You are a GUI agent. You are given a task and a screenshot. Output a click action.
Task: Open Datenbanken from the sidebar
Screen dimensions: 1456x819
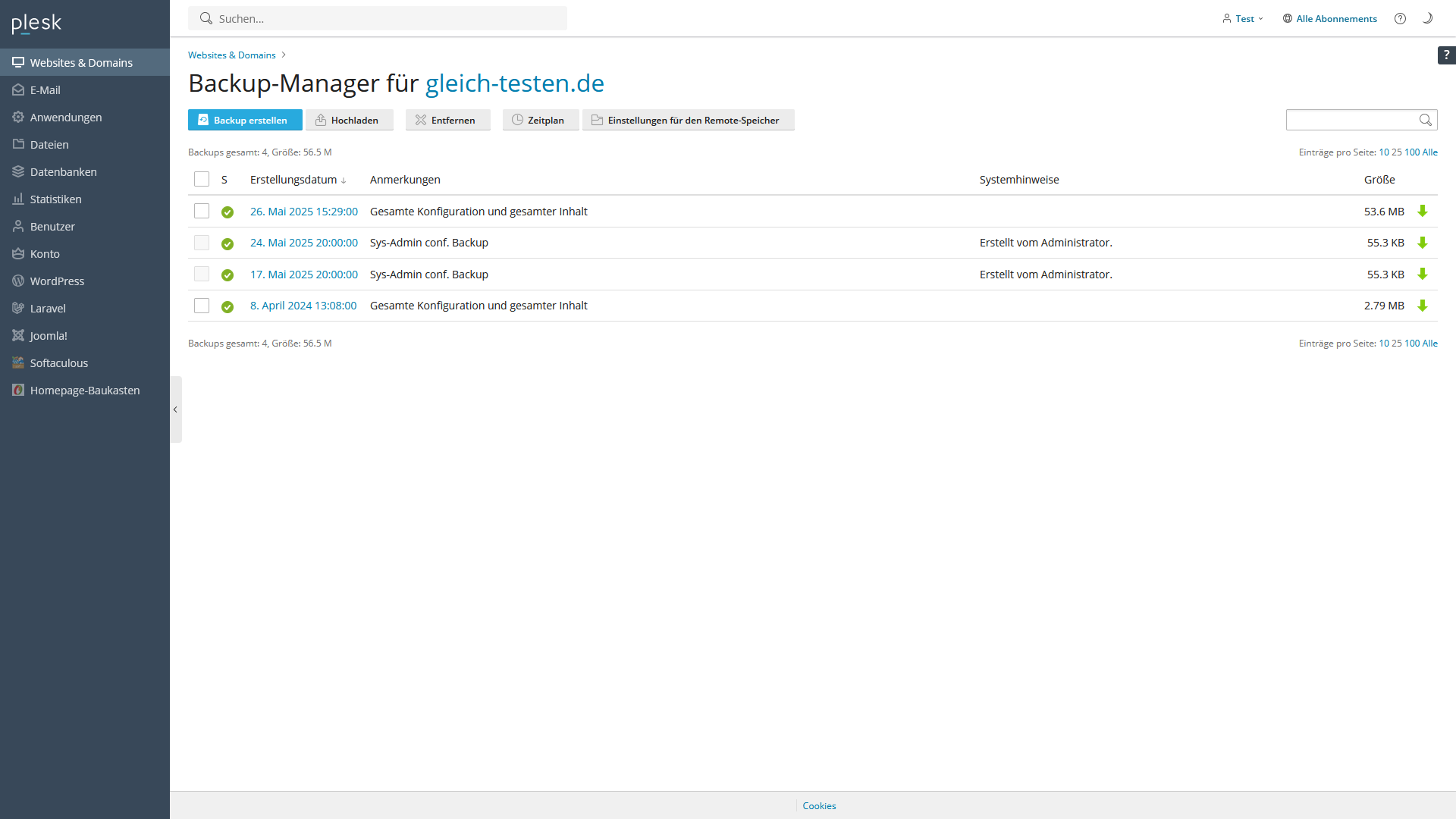(x=64, y=171)
